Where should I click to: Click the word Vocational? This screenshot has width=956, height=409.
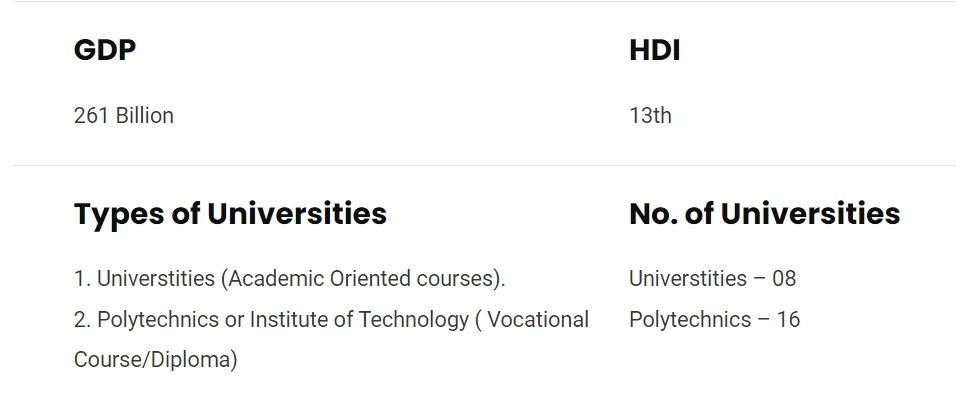click(538, 320)
